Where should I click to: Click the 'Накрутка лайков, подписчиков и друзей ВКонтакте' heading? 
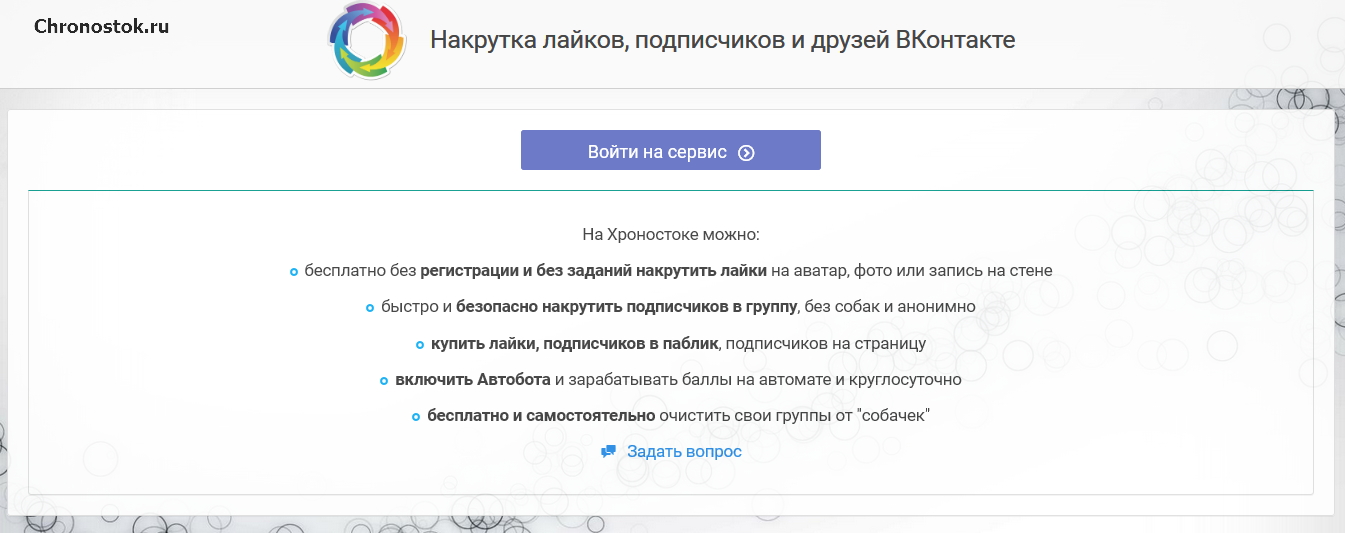[x=722, y=40]
